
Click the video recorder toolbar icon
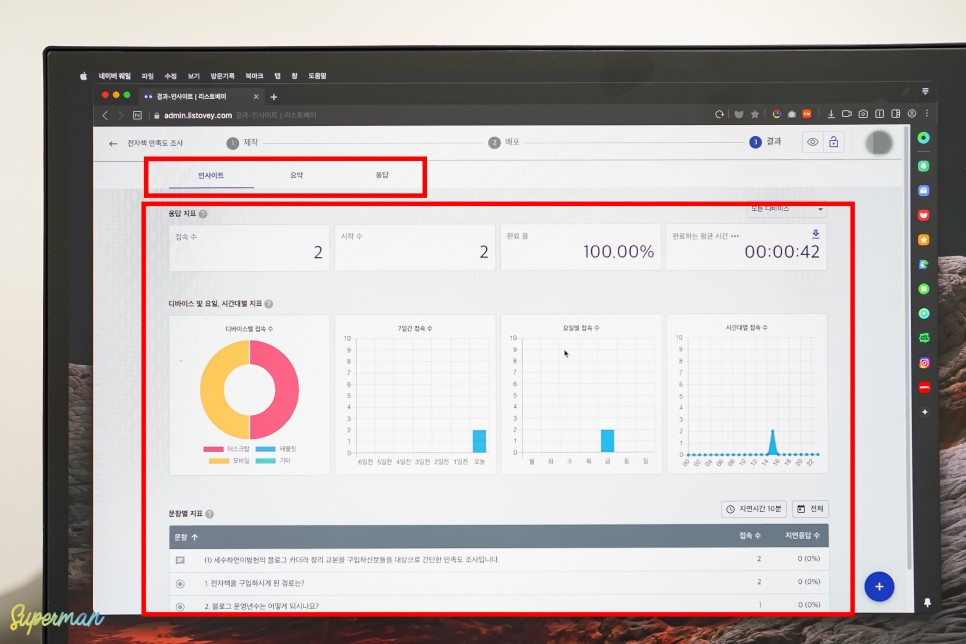point(847,114)
